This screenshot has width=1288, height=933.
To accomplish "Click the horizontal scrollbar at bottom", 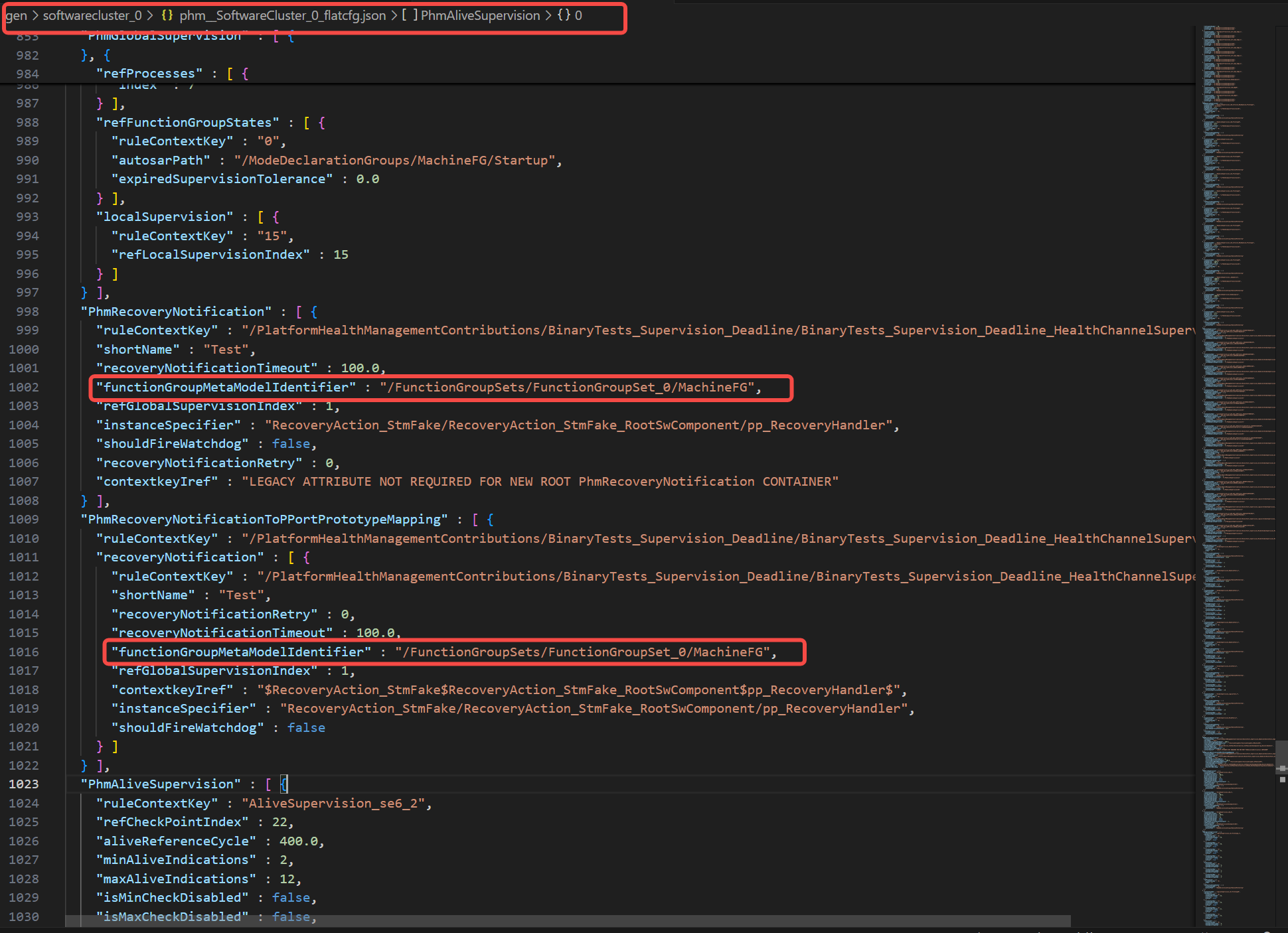I will coord(568,921).
